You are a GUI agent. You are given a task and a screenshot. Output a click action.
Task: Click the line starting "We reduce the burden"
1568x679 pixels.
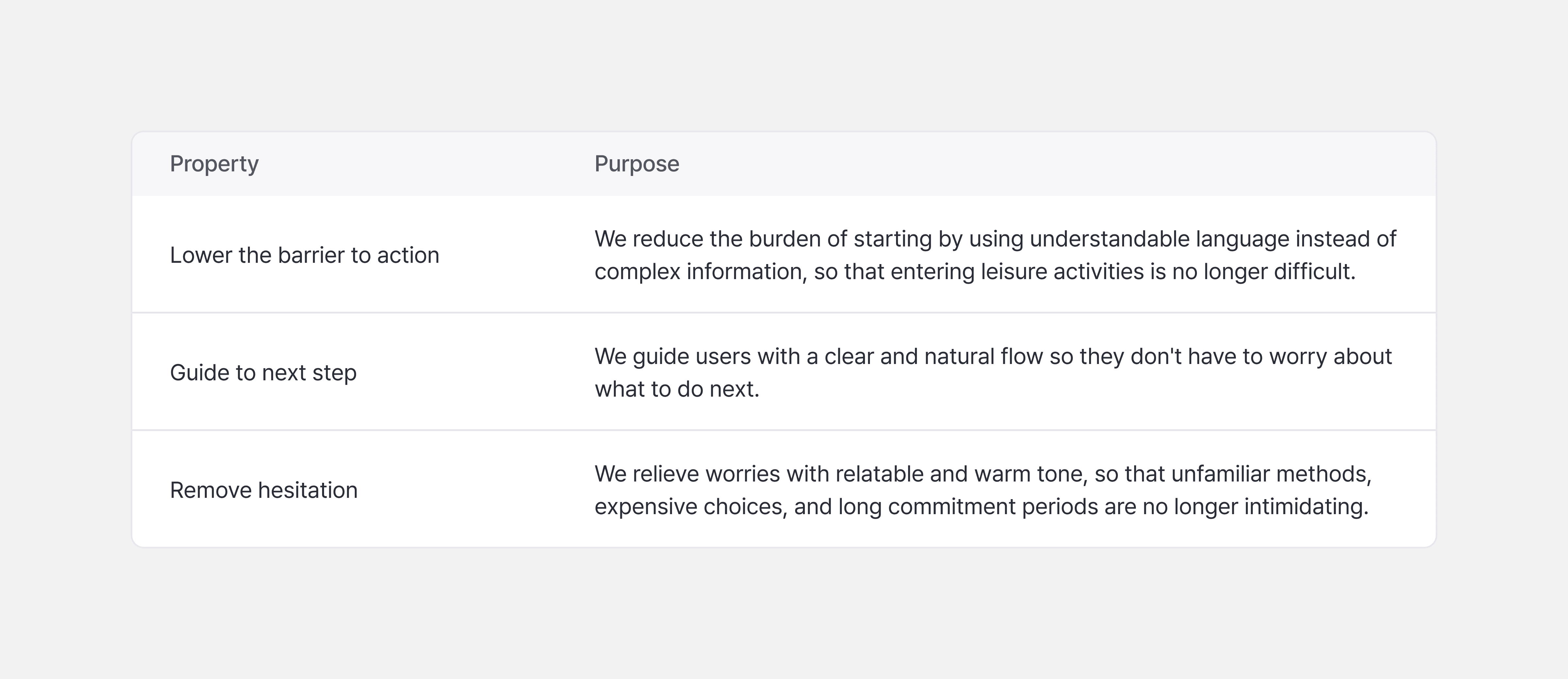pyautogui.click(x=995, y=239)
